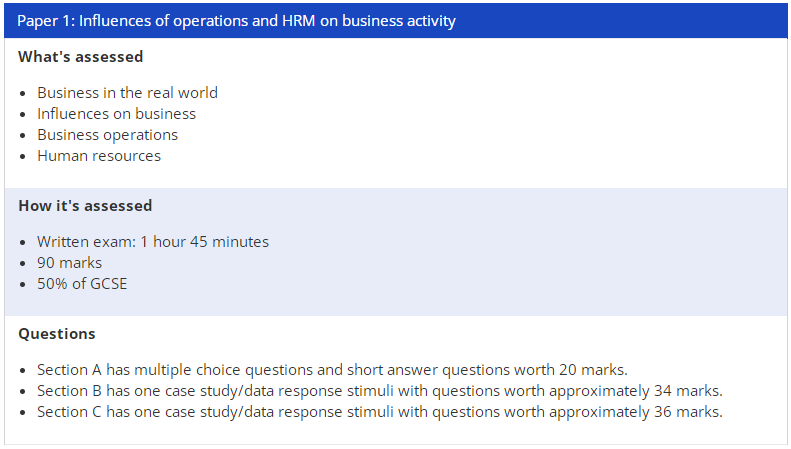The image size is (791, 449).
Task: Click the Section A multiple choice description
Action: point(332,370)
